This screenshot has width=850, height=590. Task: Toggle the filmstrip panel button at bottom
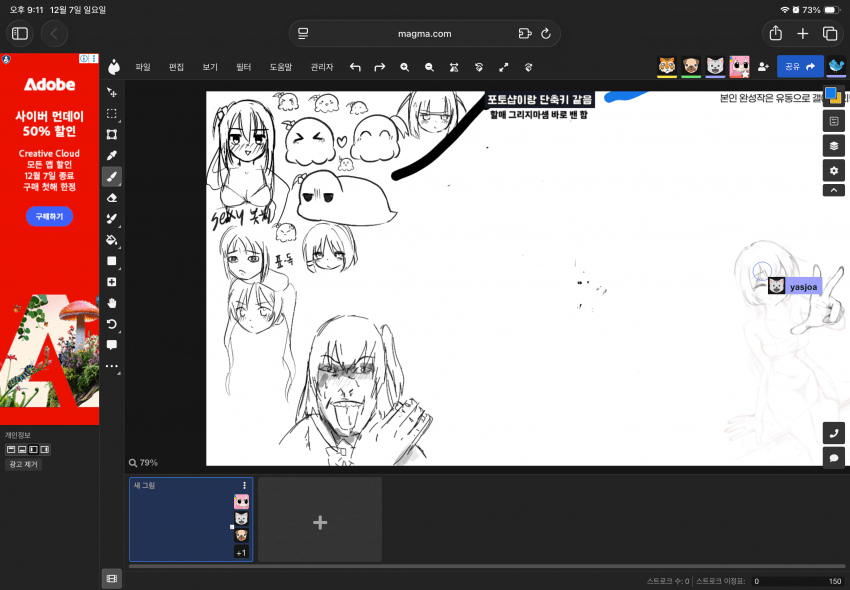(x=112, y=578)
